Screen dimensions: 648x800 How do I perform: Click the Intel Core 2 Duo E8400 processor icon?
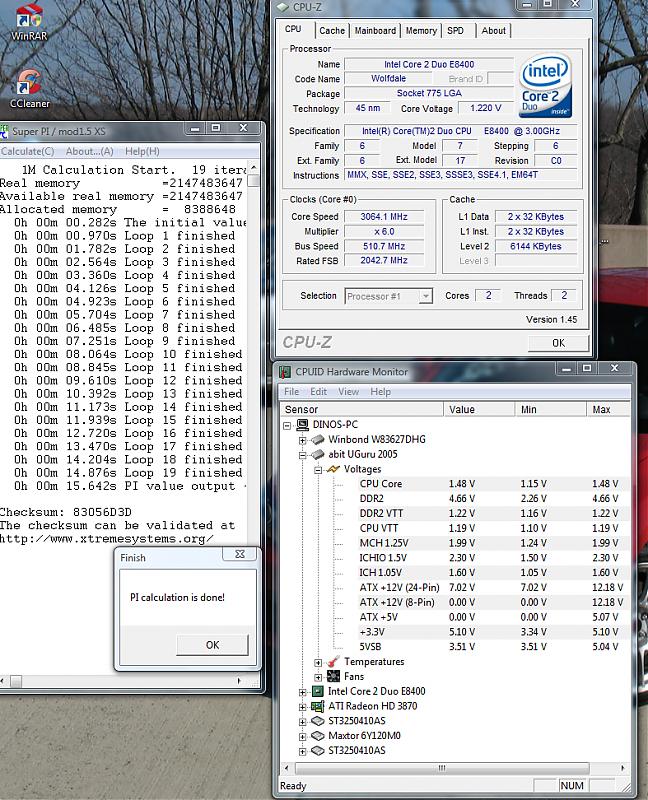click(318, 691)
